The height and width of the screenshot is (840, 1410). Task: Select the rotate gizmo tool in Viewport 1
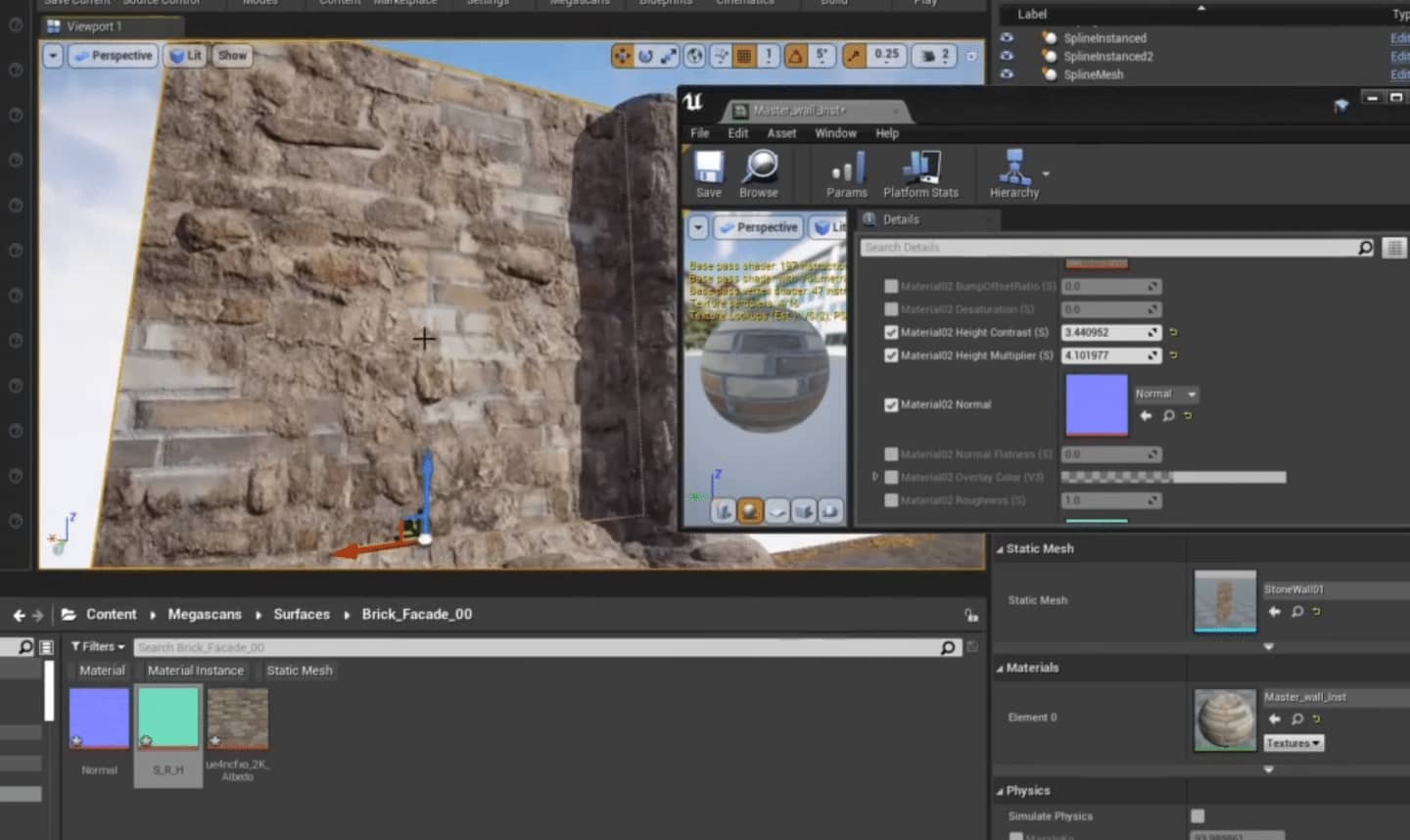645,56
